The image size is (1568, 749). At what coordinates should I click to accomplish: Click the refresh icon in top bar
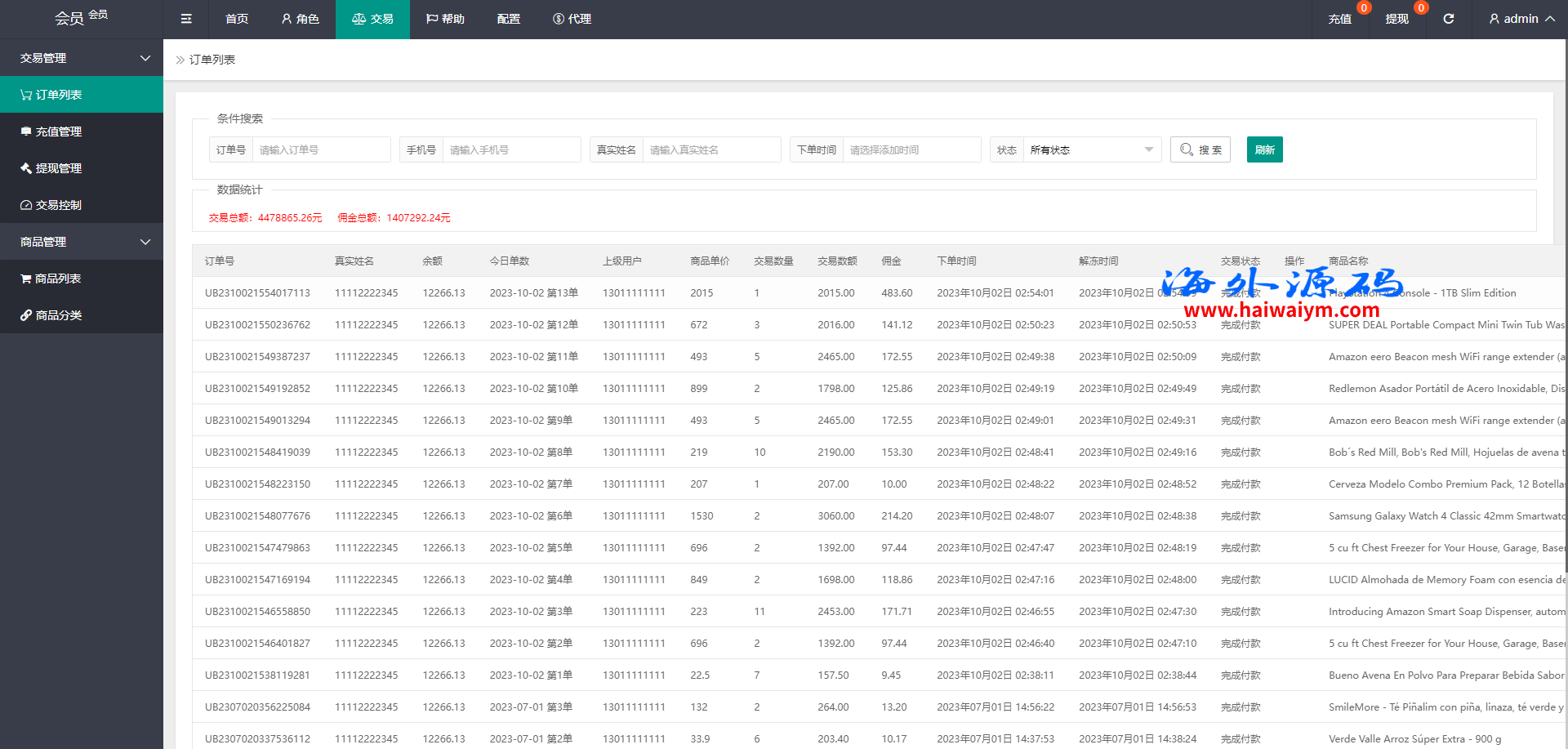tap(1448, 19)
